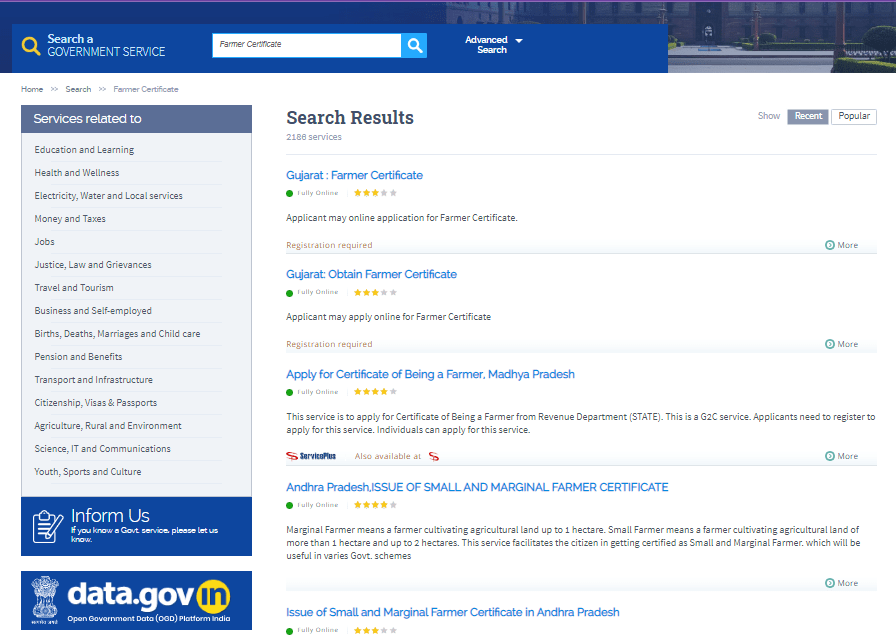The width and height of the screenshot is (896, 638).
Task: Open the data.gov.in banner
Action: coord(136,600)
